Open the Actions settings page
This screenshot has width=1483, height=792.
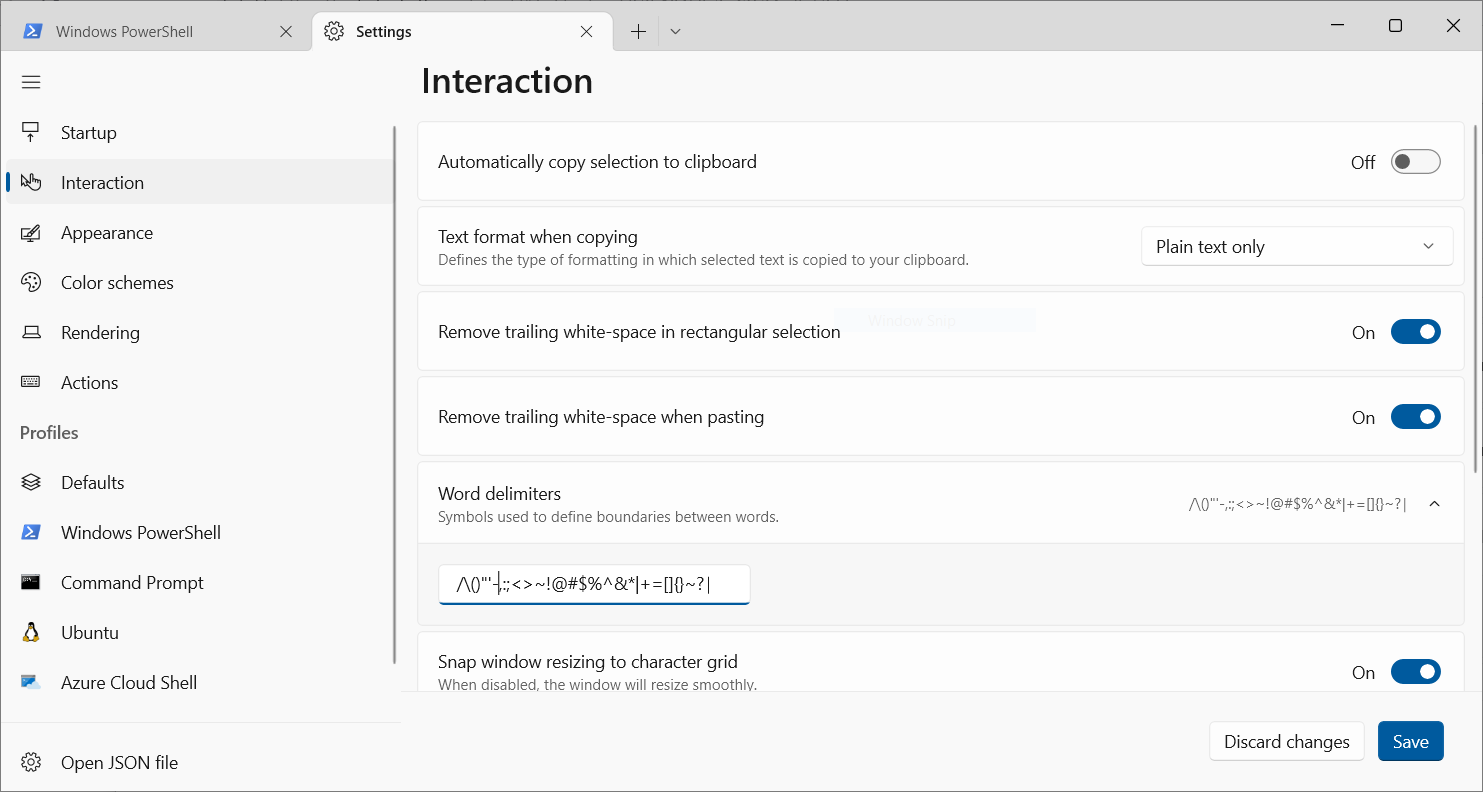[90, 382]
